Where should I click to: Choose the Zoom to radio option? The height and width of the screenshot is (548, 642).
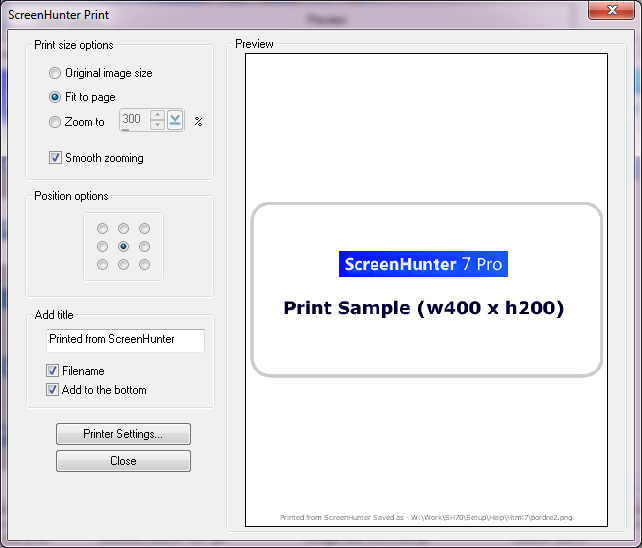[x=55, y=122]
